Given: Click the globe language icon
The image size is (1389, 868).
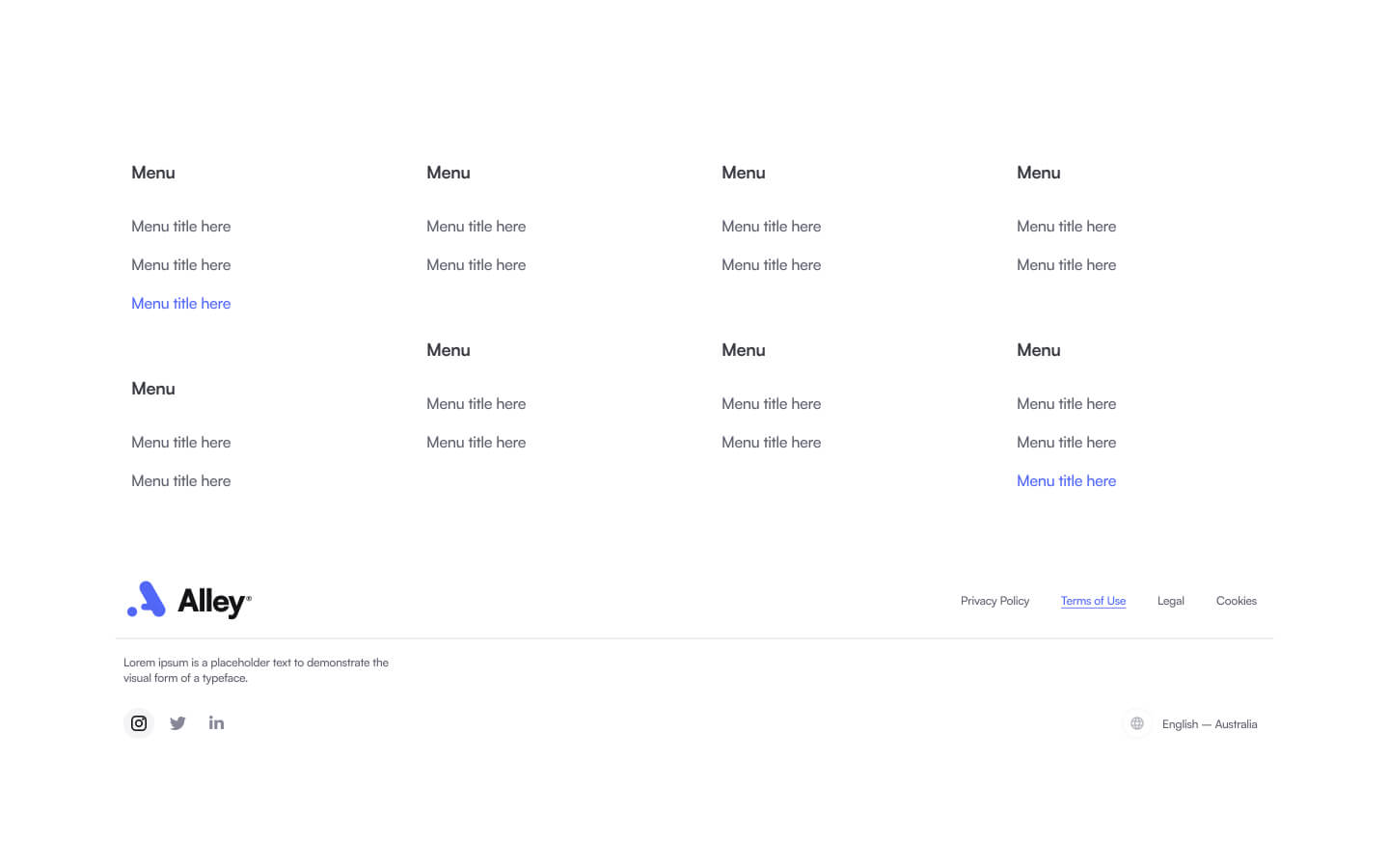Looking at the screenshot, I should click(1137, 723).
